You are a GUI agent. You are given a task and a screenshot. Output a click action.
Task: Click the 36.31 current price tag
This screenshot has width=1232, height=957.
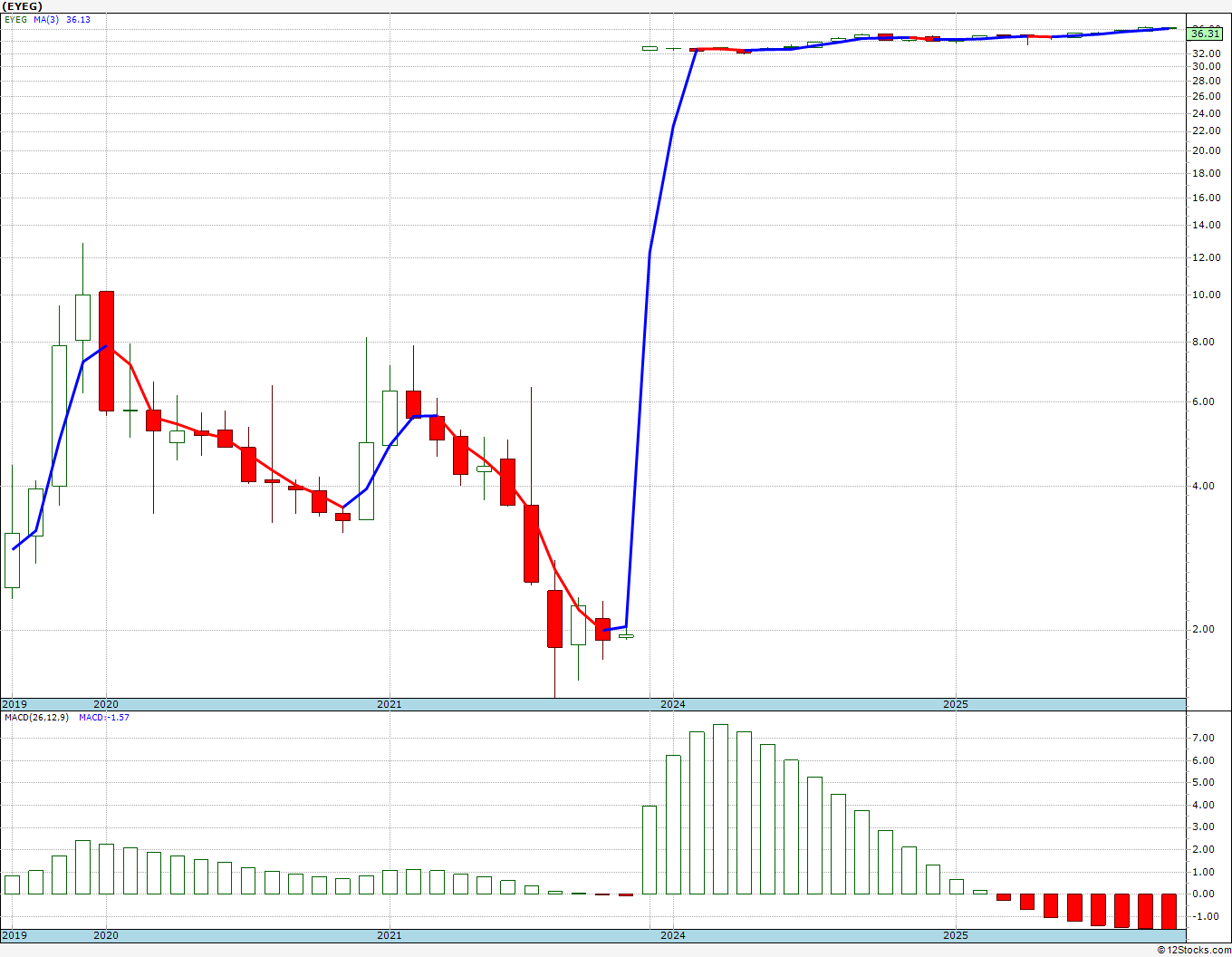[x=1205, y=34]
